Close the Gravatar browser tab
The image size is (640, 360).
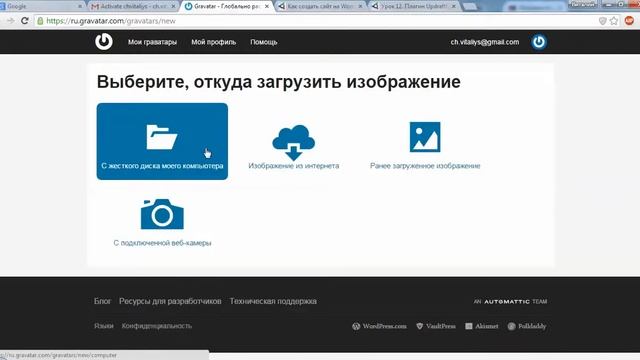267,7
